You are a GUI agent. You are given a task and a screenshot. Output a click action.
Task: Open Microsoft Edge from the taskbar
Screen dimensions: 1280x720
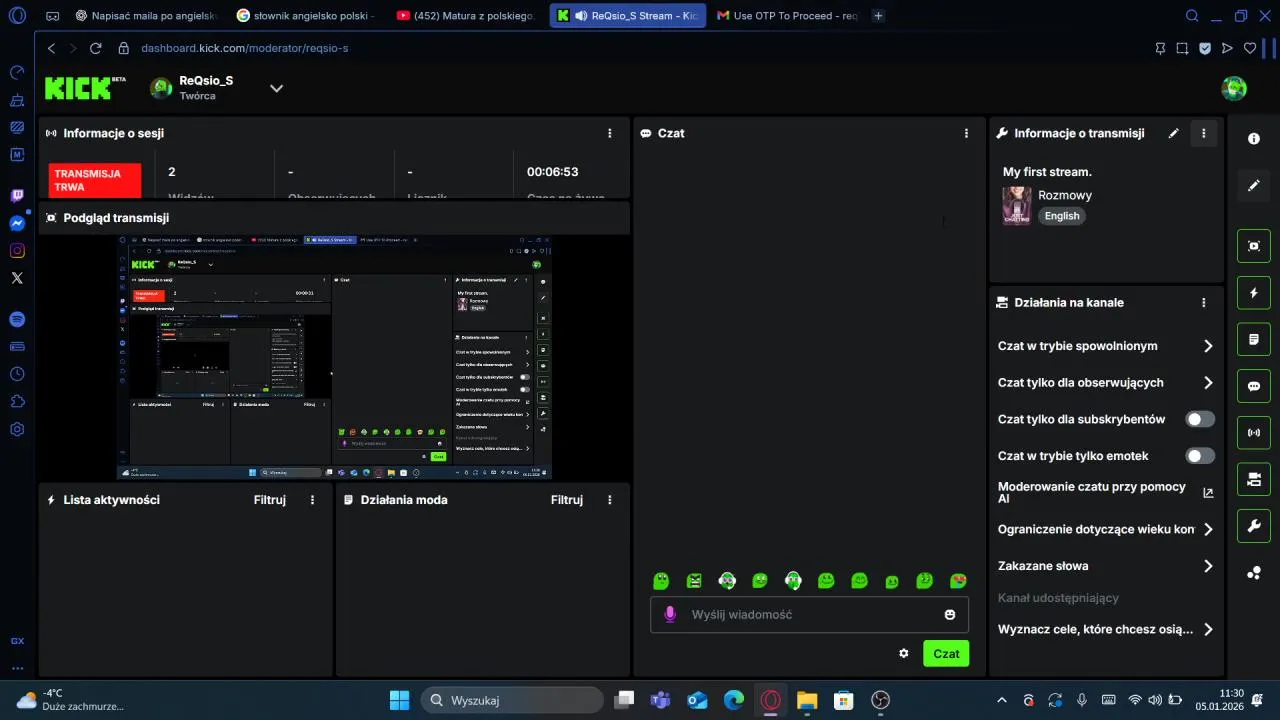[x=734, y=700]
